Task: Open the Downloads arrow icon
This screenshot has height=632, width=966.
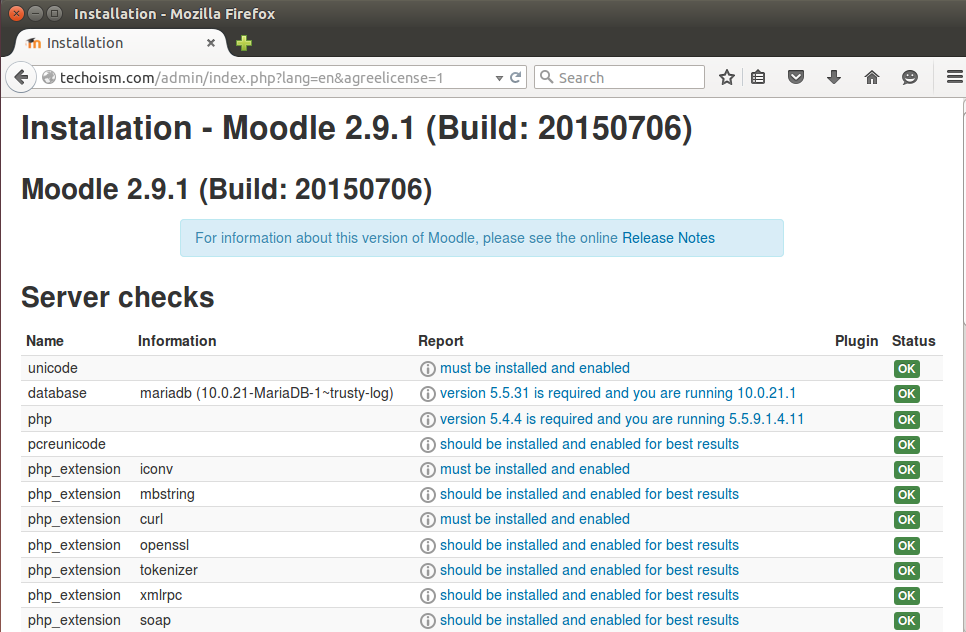Action: coord(834,78)
